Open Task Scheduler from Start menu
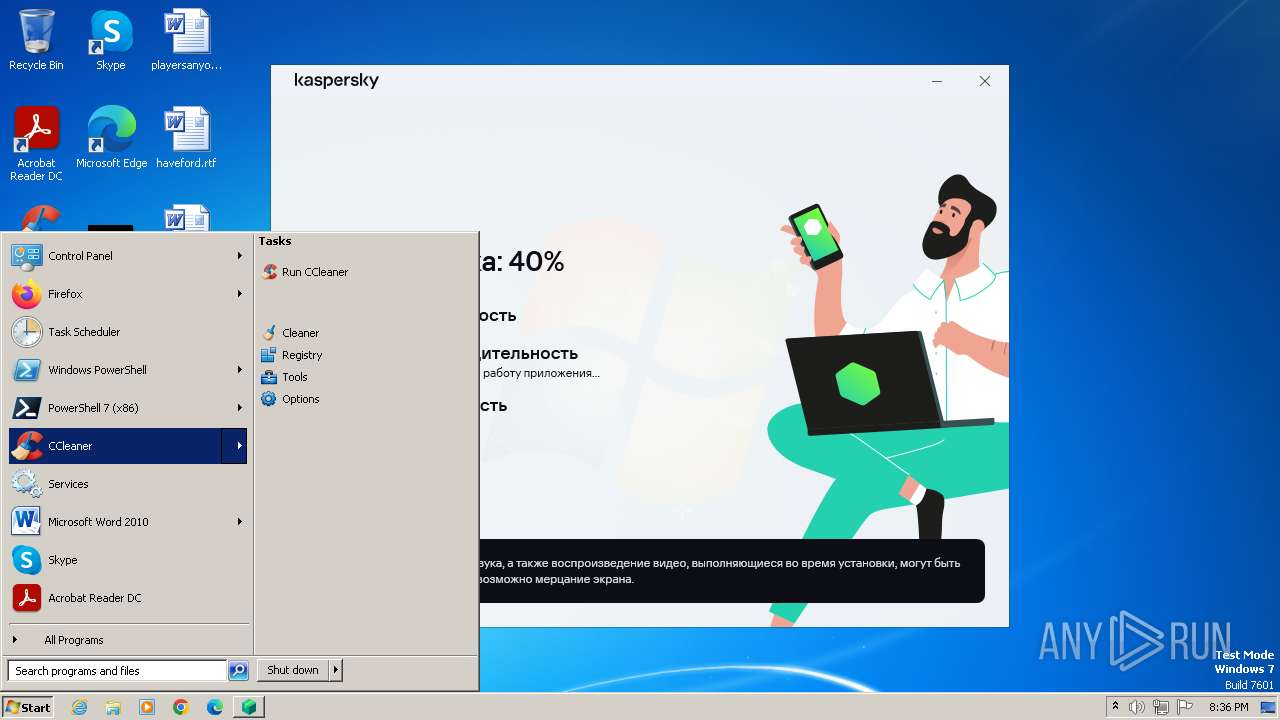This screenshot has width=1280, height=720. (127, 332)
